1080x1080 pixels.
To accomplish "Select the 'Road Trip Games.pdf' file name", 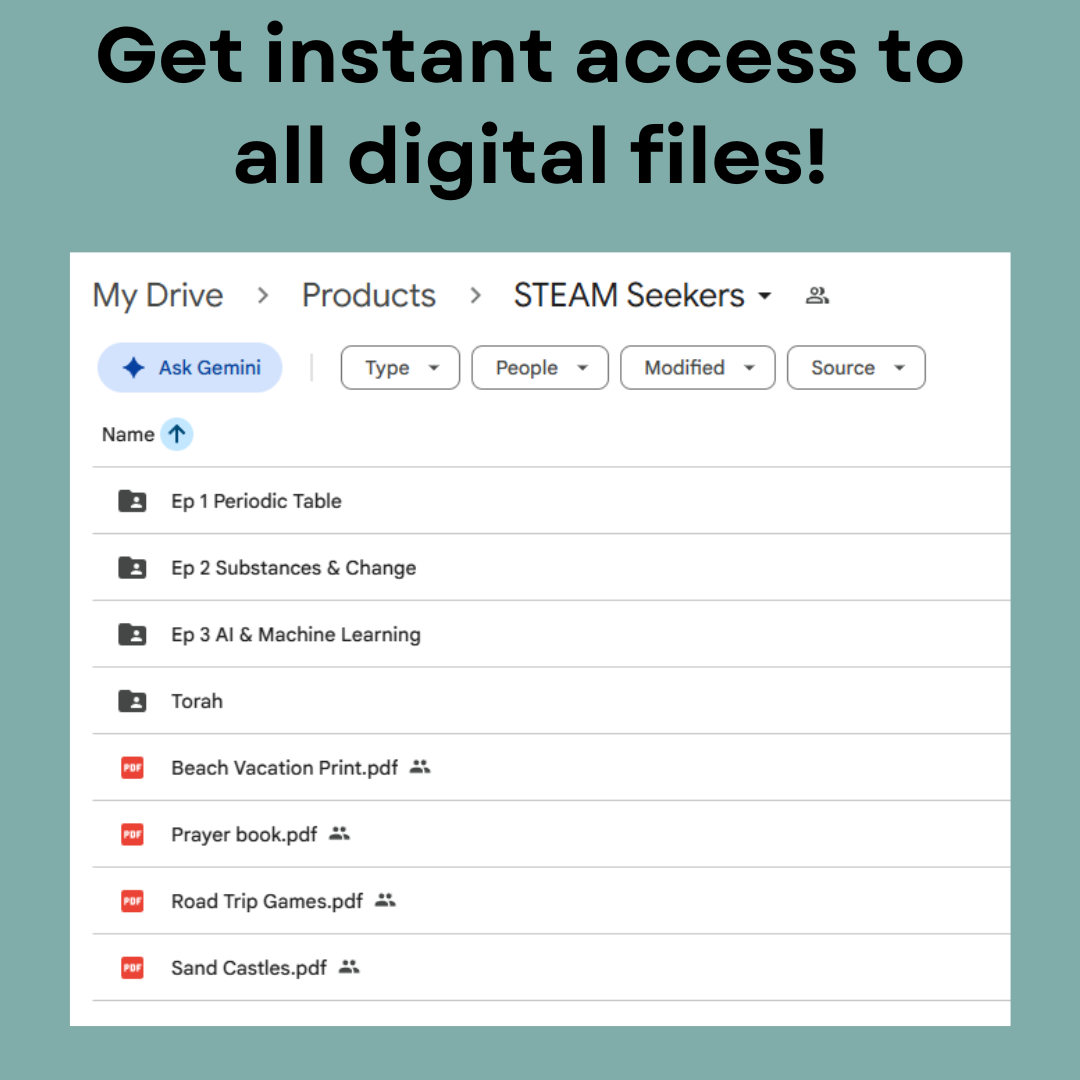I will [267, 902].
